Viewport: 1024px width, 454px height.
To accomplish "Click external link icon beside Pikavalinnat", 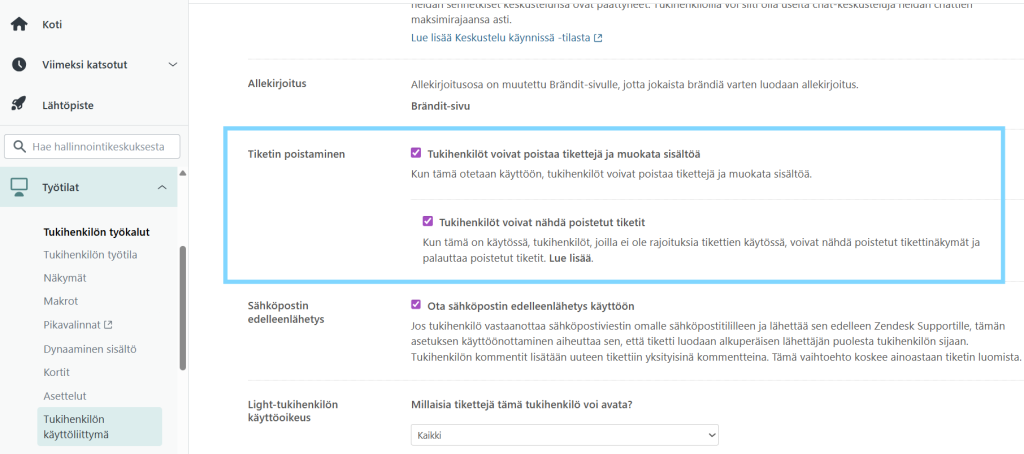I will 108,324.
